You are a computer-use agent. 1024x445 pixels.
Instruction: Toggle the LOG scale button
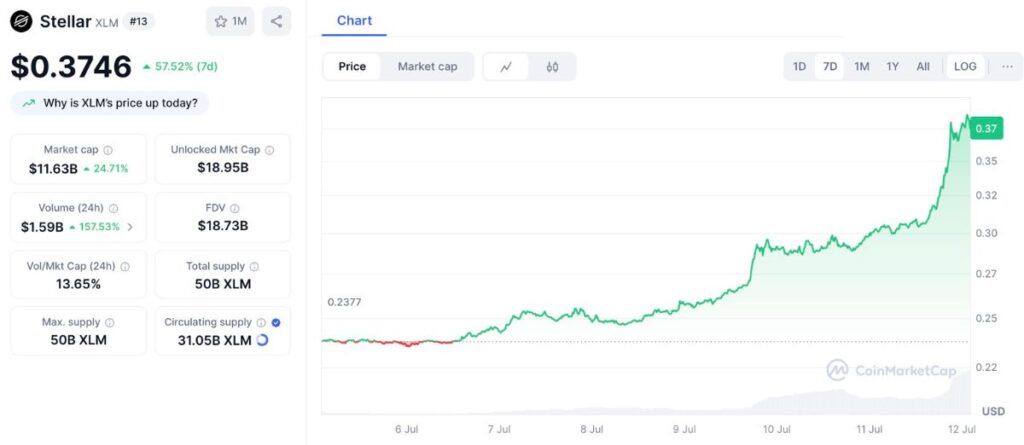[965, 67]
